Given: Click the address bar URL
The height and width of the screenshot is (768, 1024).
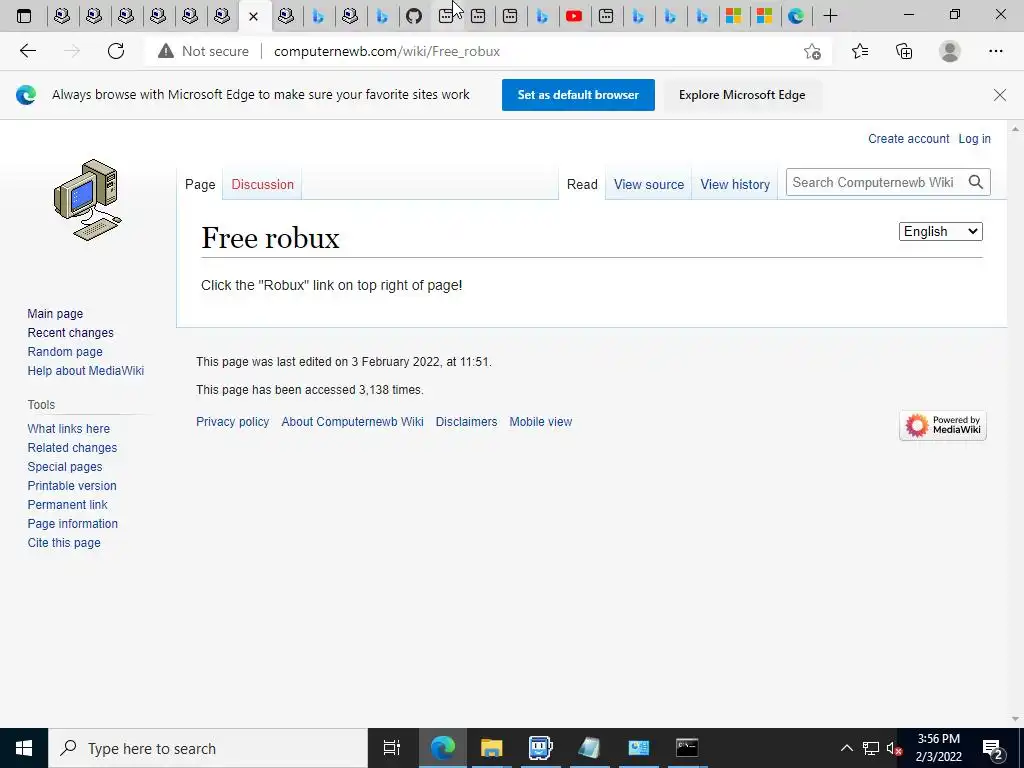Looking at the screenshot, I should tap(387, 51).
